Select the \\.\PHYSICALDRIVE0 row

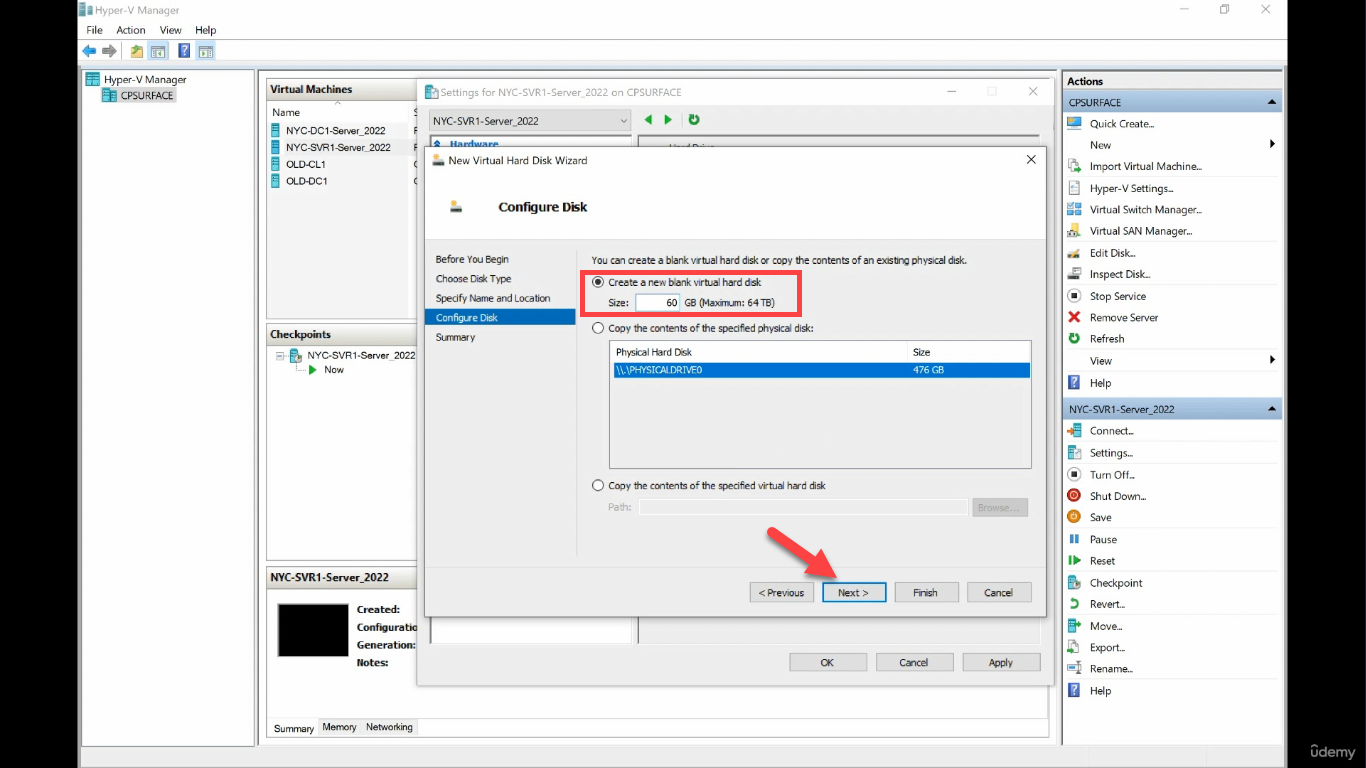pyautogui.click(x=820, y=370)
